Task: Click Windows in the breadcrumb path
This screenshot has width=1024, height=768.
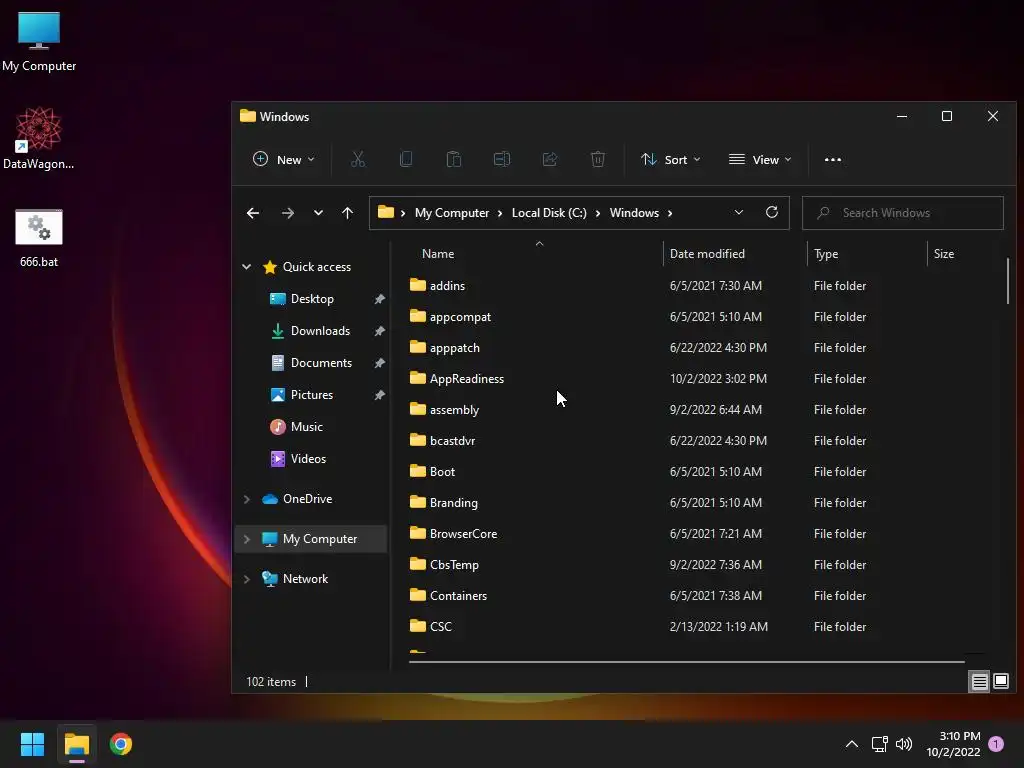Action: 634,213
